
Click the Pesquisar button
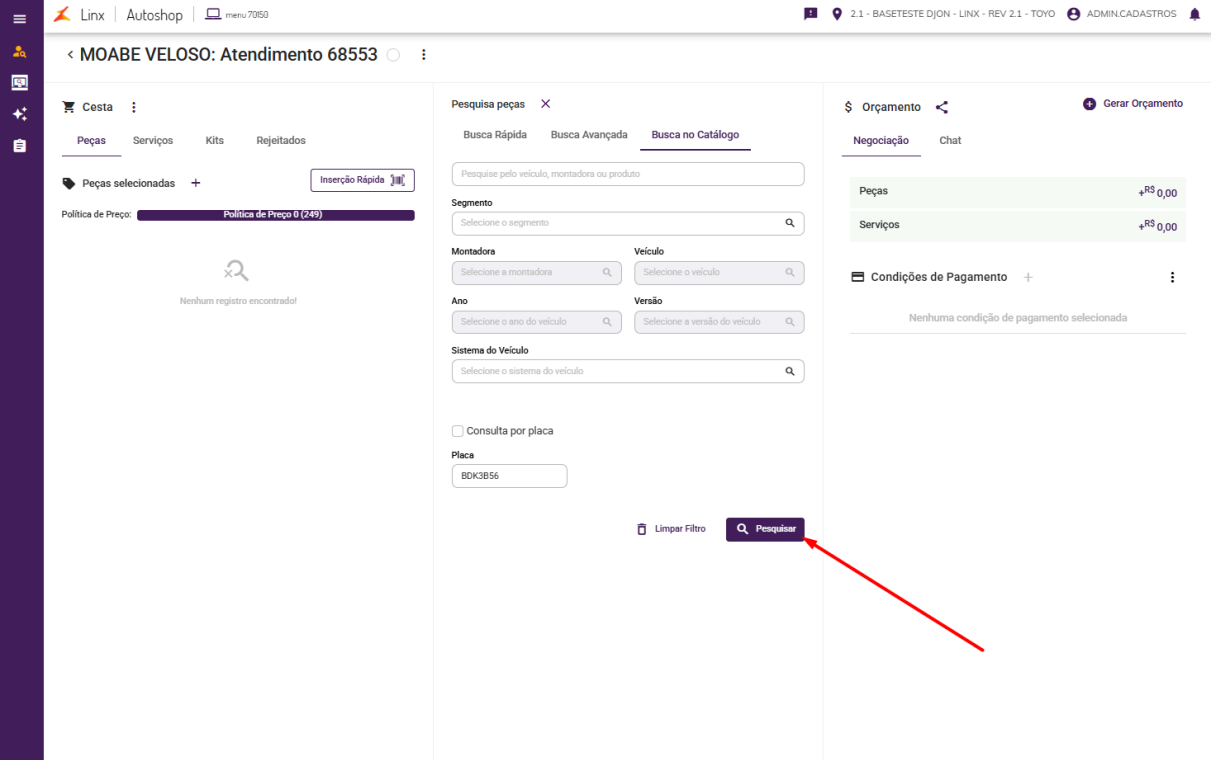tap(765, 529)
